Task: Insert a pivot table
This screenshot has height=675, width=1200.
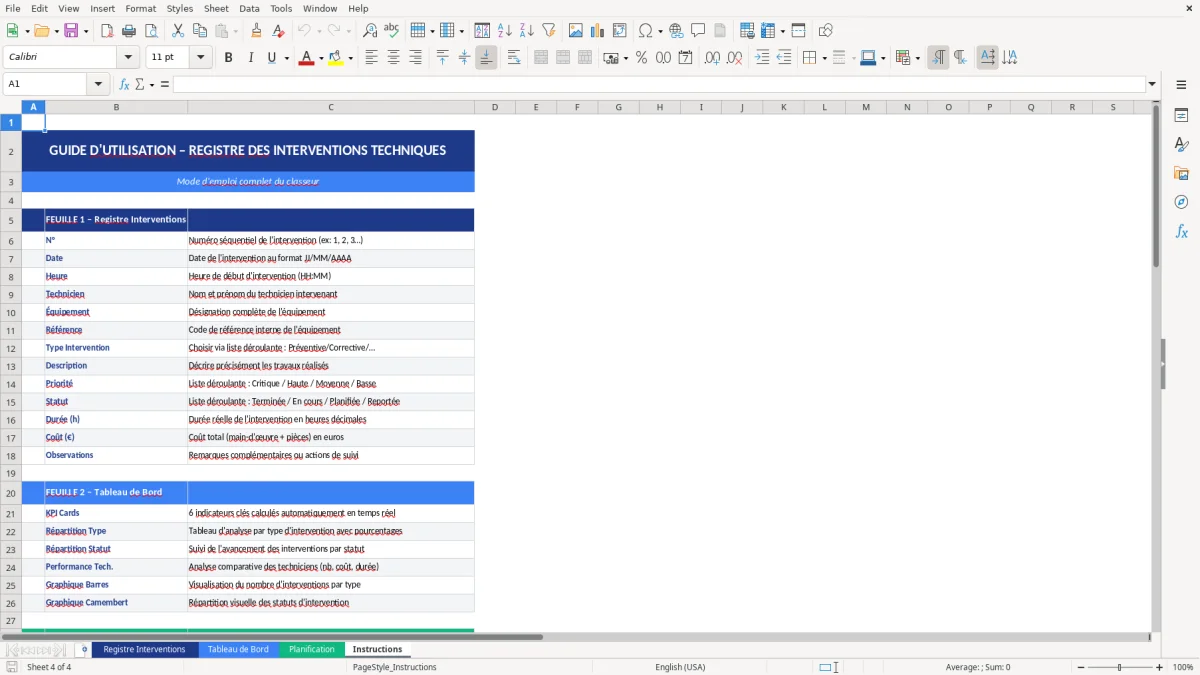Action: point(620,31)
